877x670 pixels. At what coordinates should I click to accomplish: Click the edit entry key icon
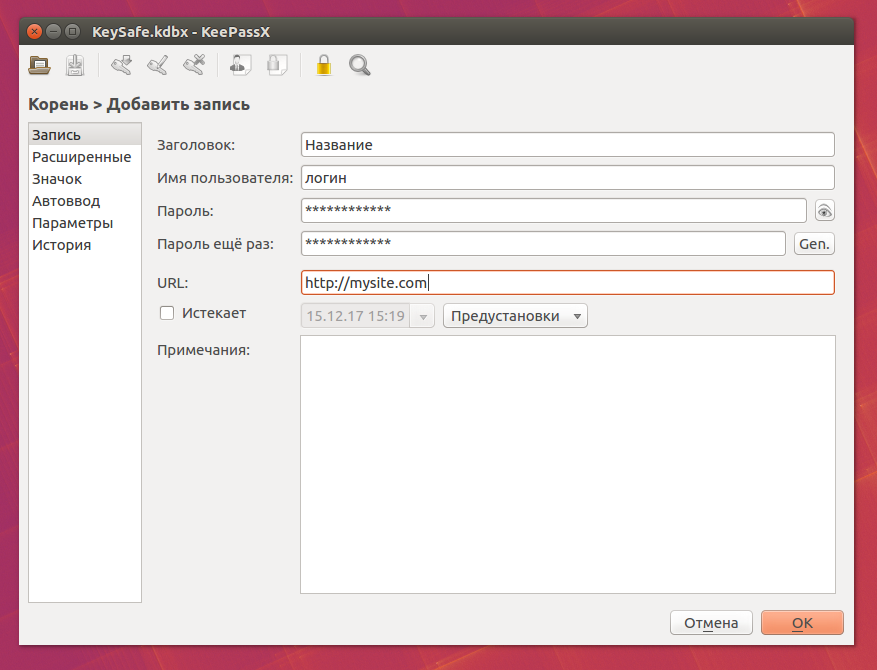point(157,65)
